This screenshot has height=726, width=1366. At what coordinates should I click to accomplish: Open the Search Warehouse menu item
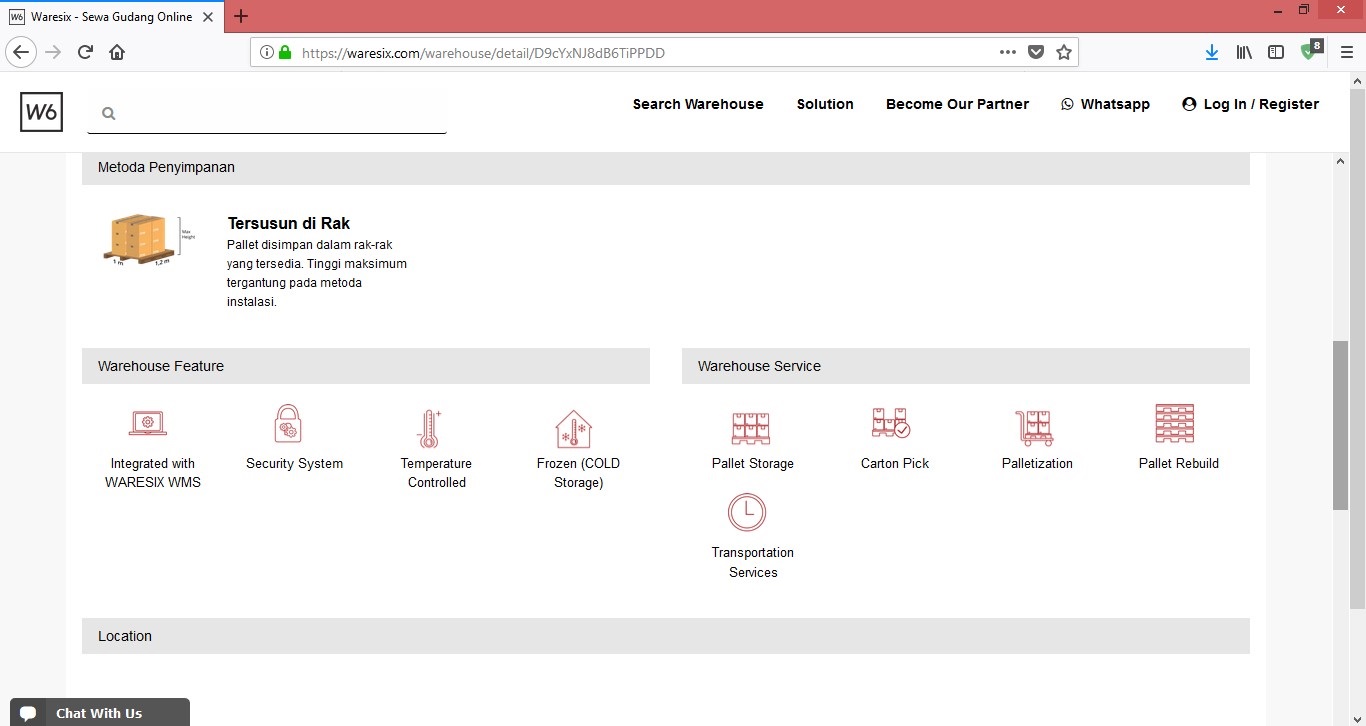tap(698, 104)
